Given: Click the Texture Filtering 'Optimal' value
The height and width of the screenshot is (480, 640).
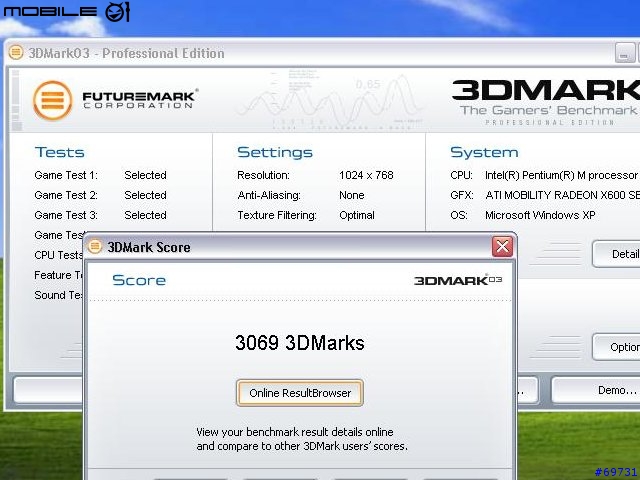Looking at the screenshot, I should (x=357, y=215).
